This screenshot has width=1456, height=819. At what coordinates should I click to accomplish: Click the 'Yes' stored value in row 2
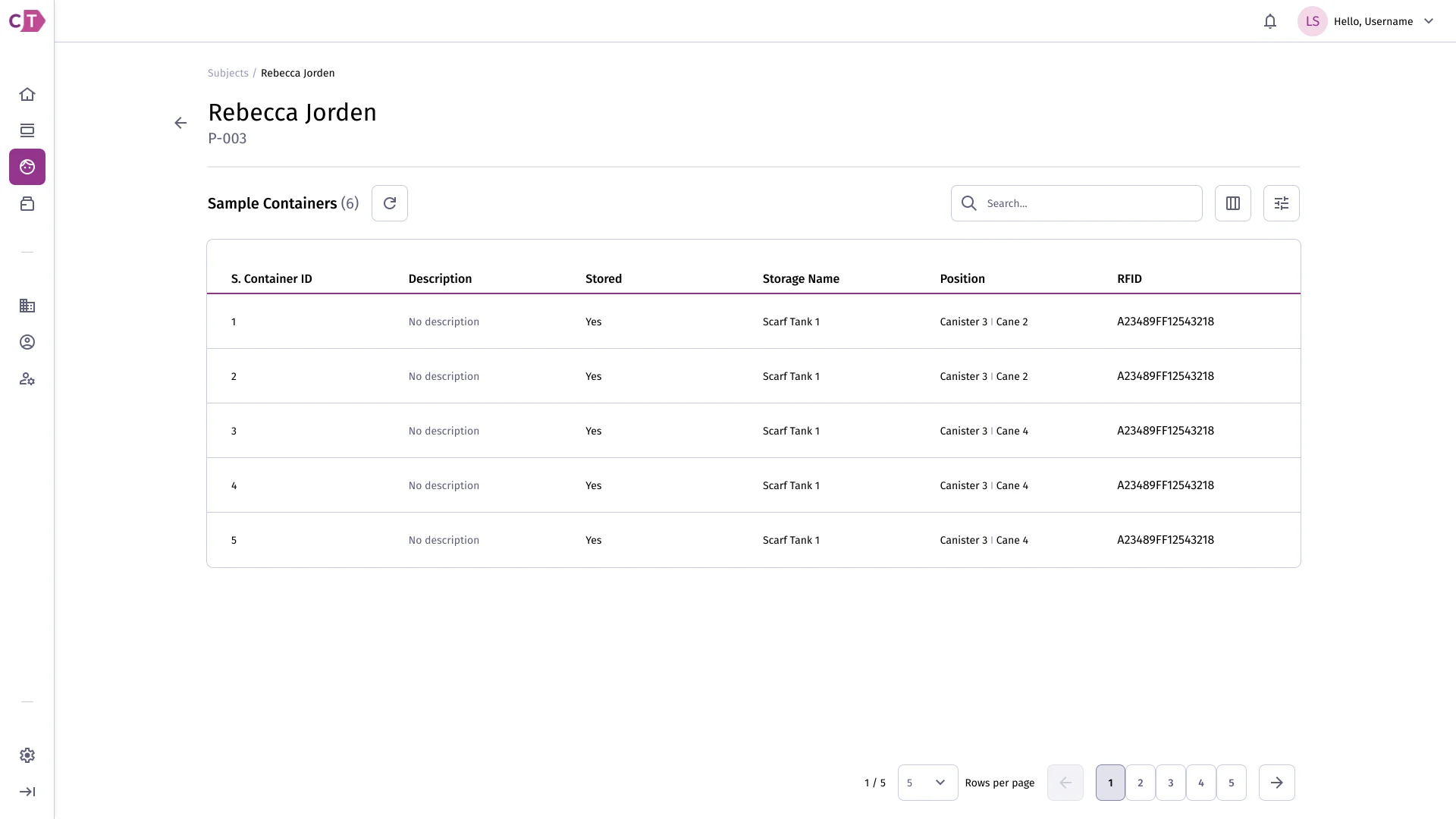coord(593,376)
